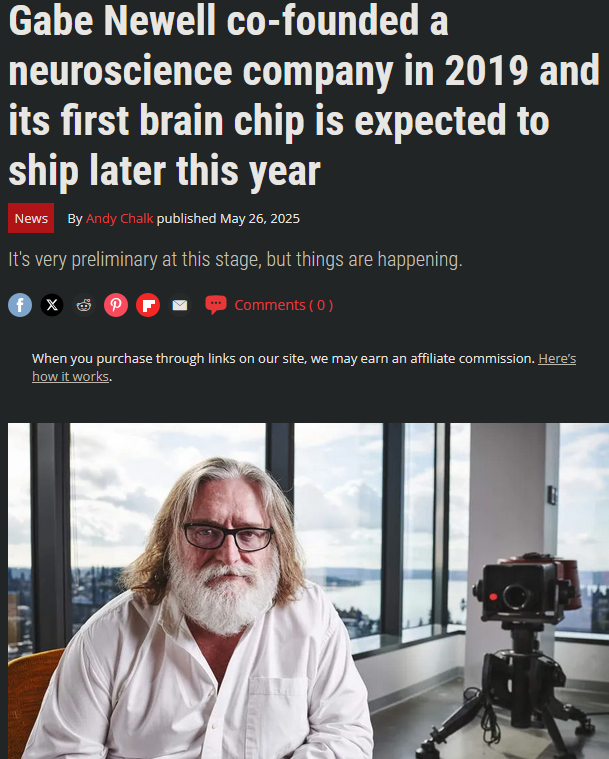
Task: Click the word "published" in byline
Action: tap(186, 219)
